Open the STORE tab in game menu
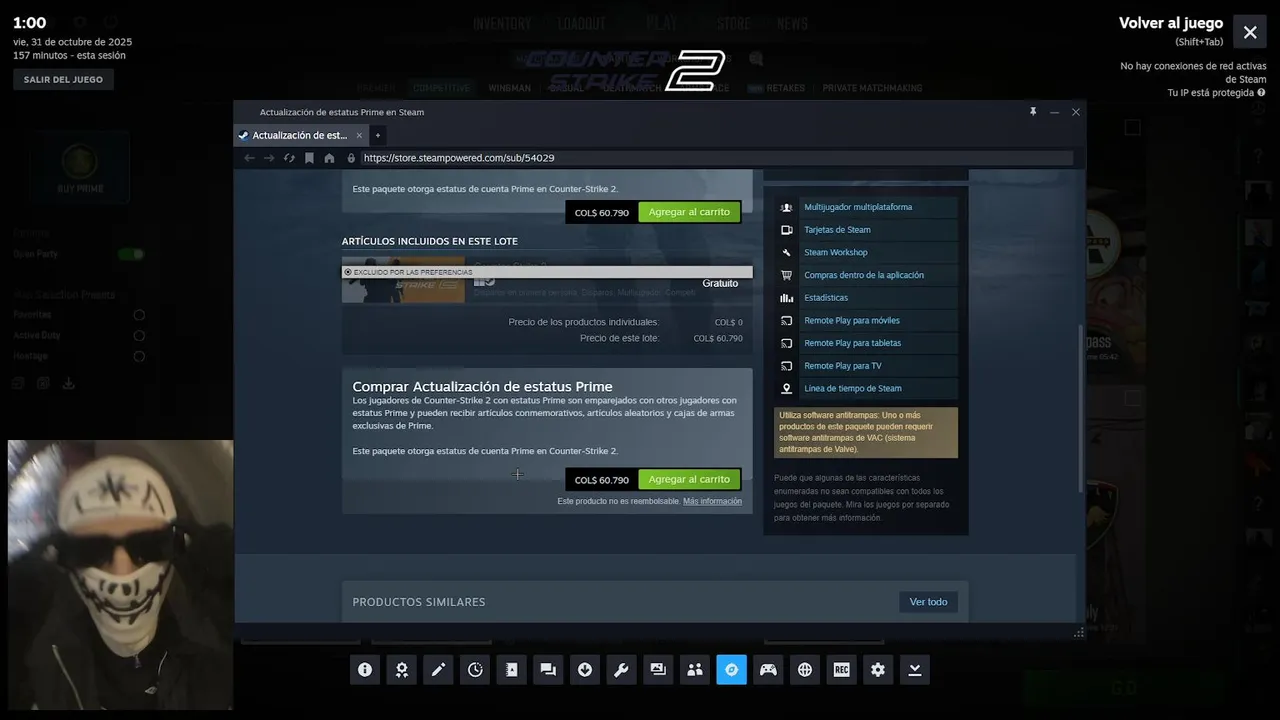Image resolution: width=1280 pixels, height=720 pixels. coord(733,24)
